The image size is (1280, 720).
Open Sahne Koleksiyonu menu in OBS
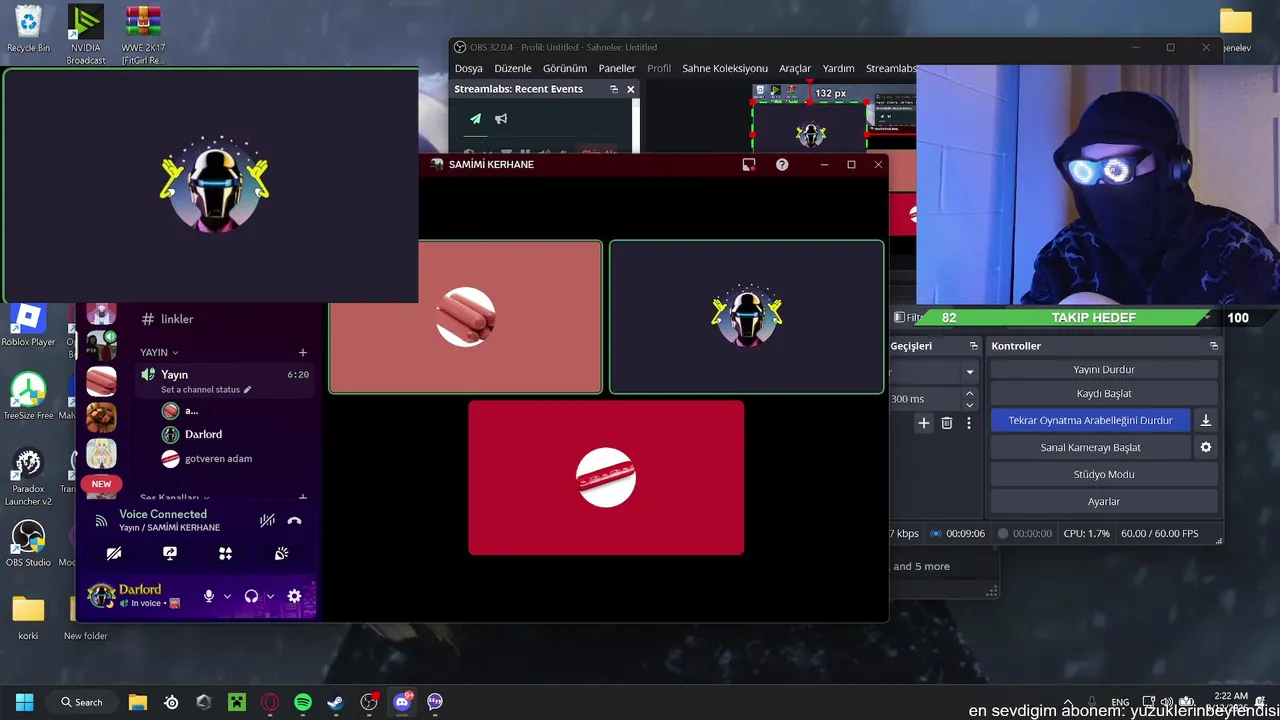click(725, 68)
